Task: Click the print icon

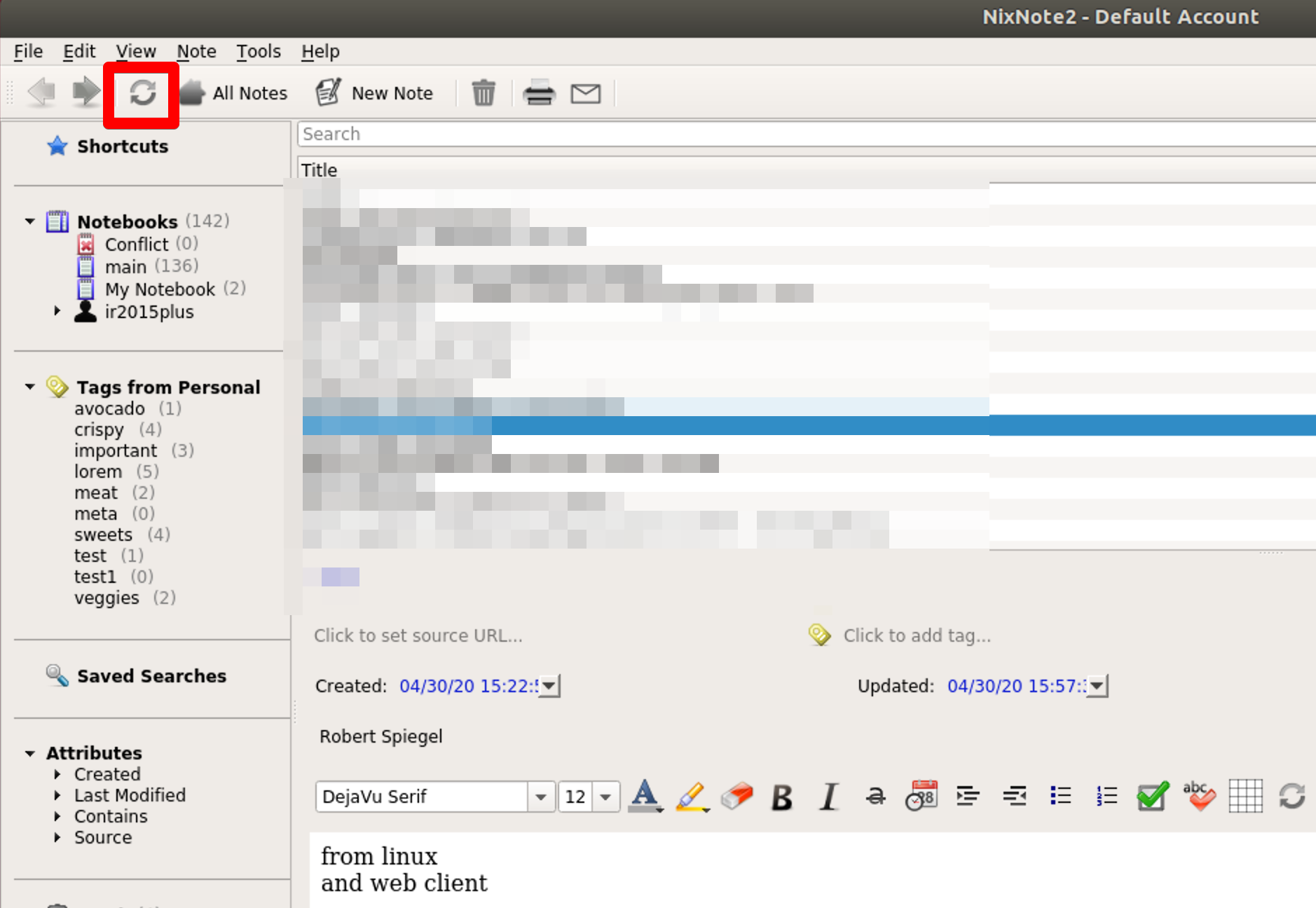Action: coord(540,92)
